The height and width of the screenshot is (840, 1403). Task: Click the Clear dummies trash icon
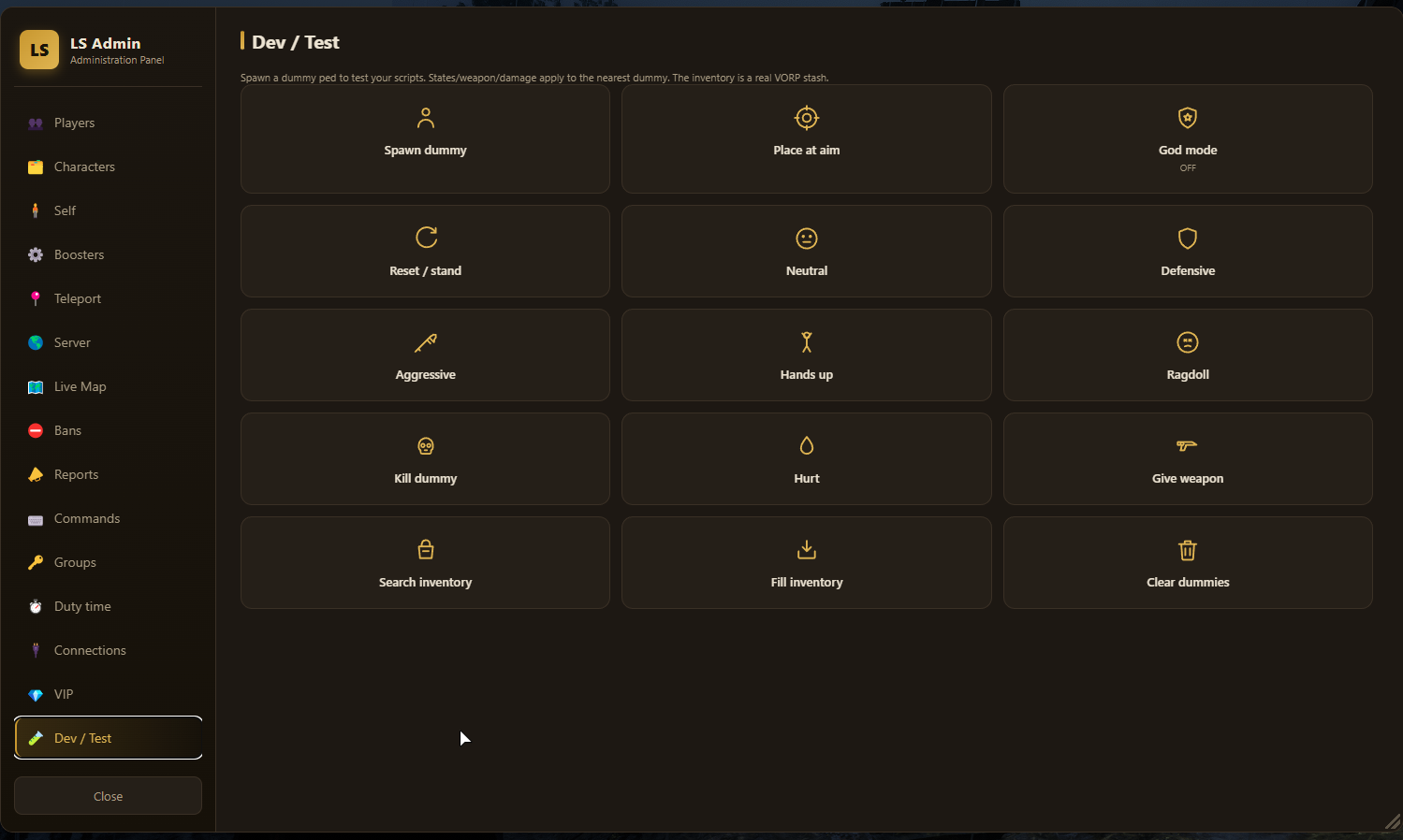coord(1188,550)
